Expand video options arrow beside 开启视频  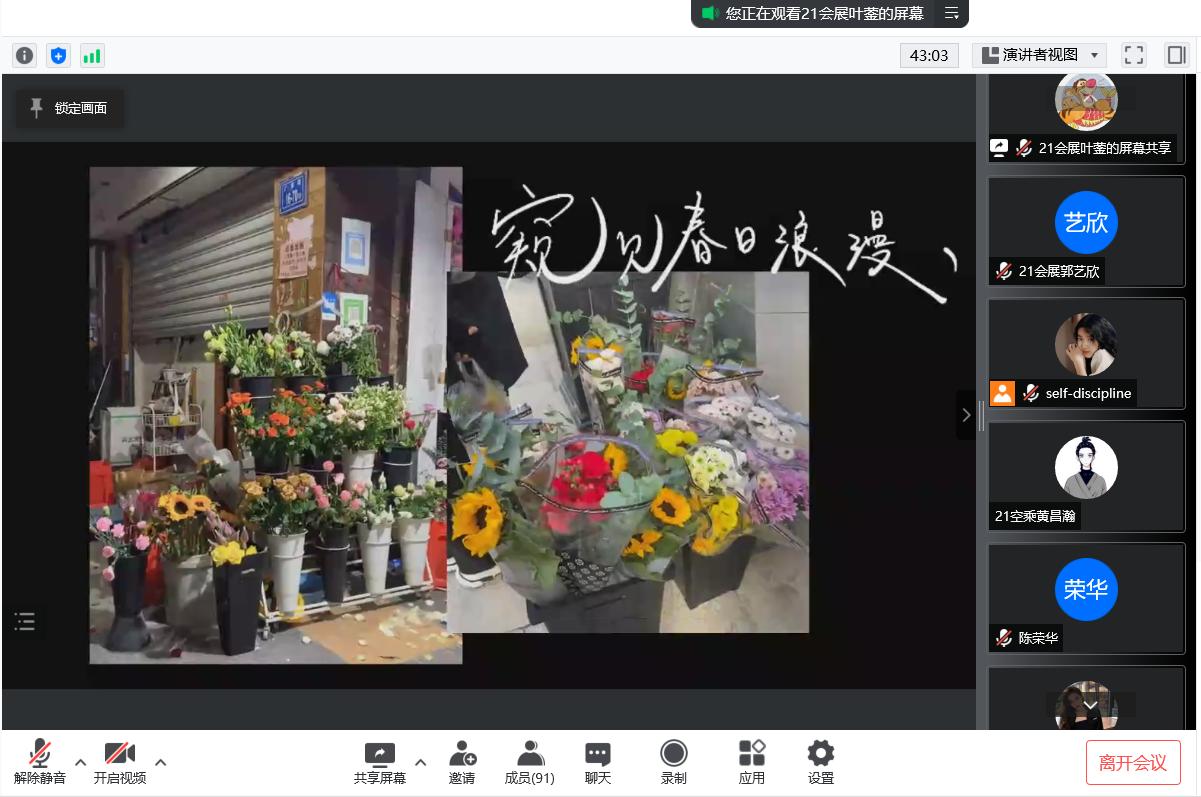pos(160,762)
